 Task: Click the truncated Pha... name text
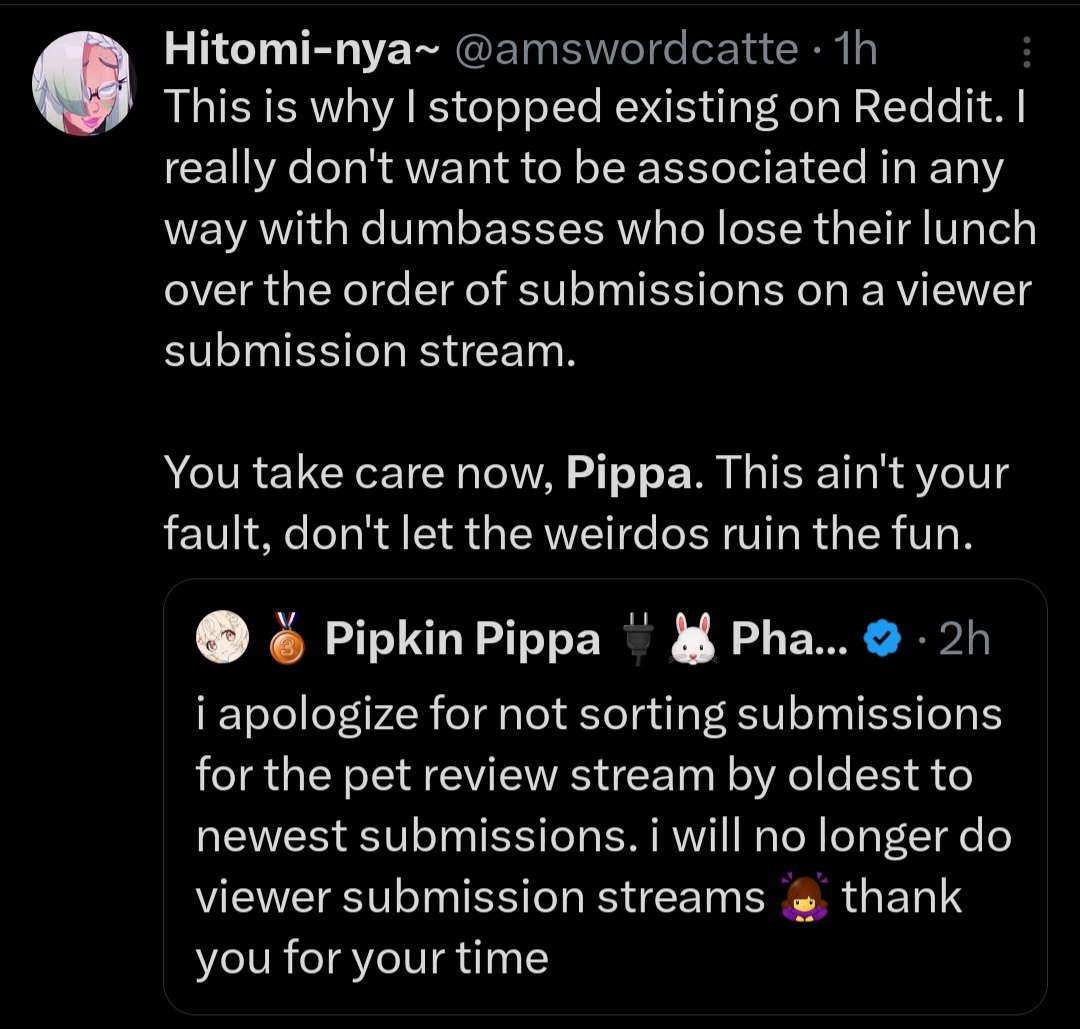(x=789, y=638)
